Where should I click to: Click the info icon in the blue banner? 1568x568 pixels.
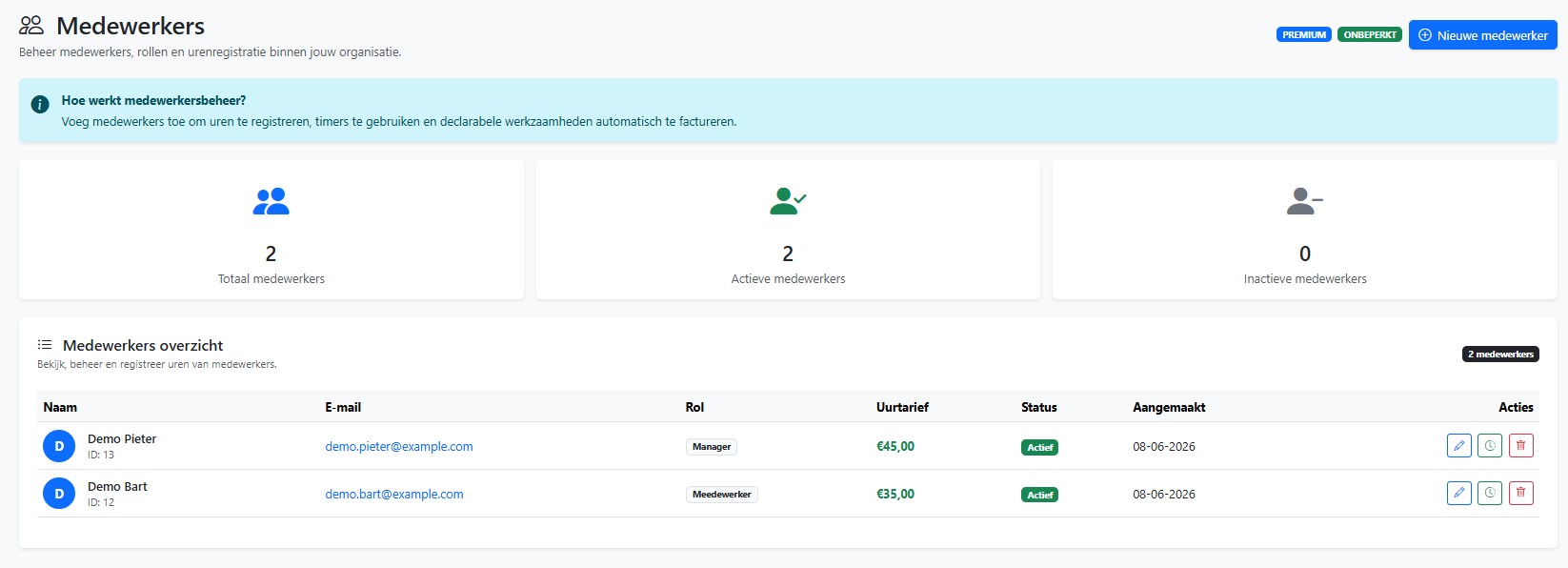(x=40, y=105)
